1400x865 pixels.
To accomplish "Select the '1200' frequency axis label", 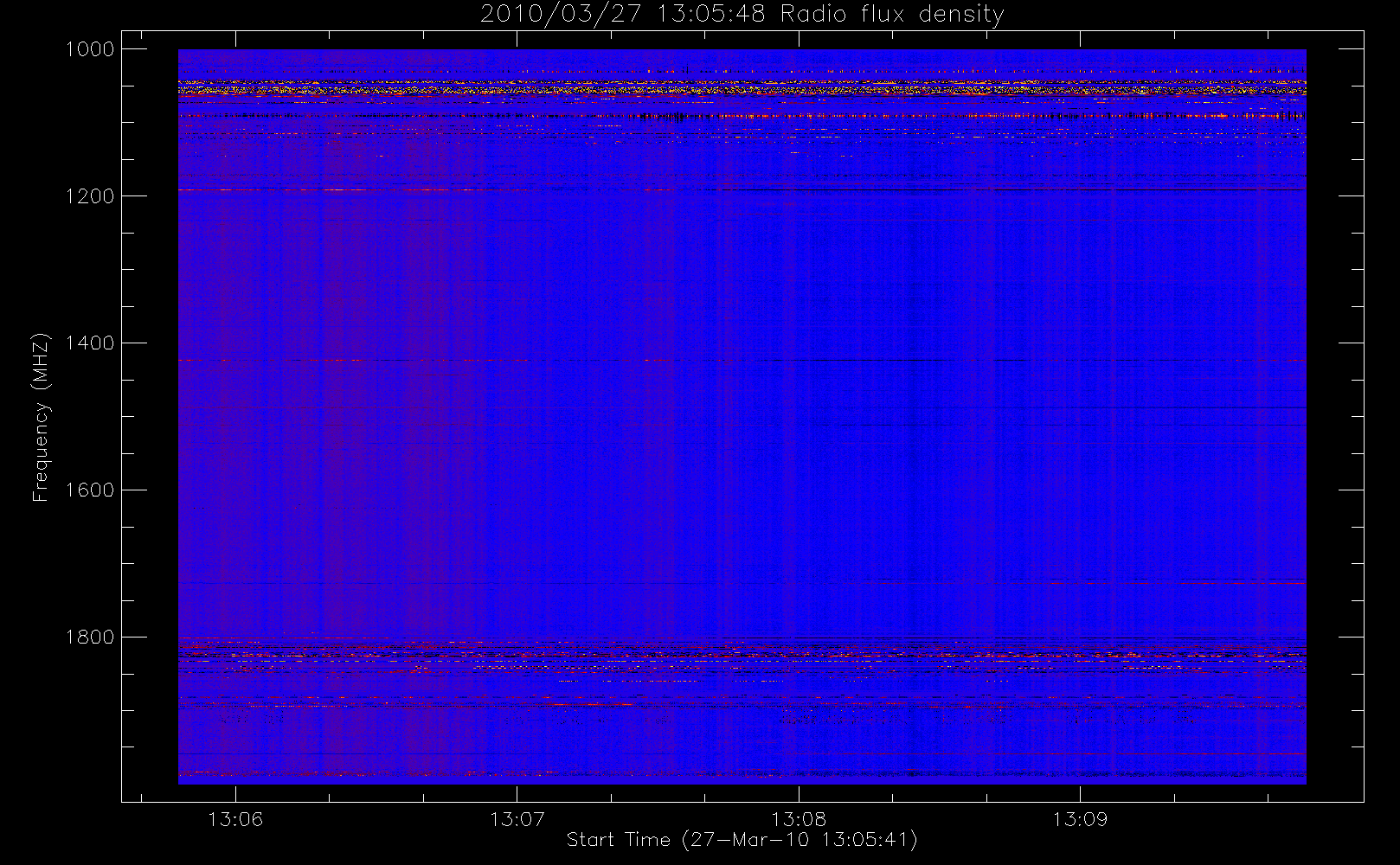I will 90,196.
